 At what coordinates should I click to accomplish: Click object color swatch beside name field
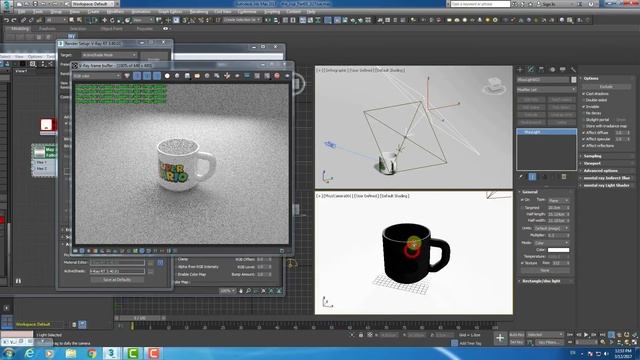(573, 80)
